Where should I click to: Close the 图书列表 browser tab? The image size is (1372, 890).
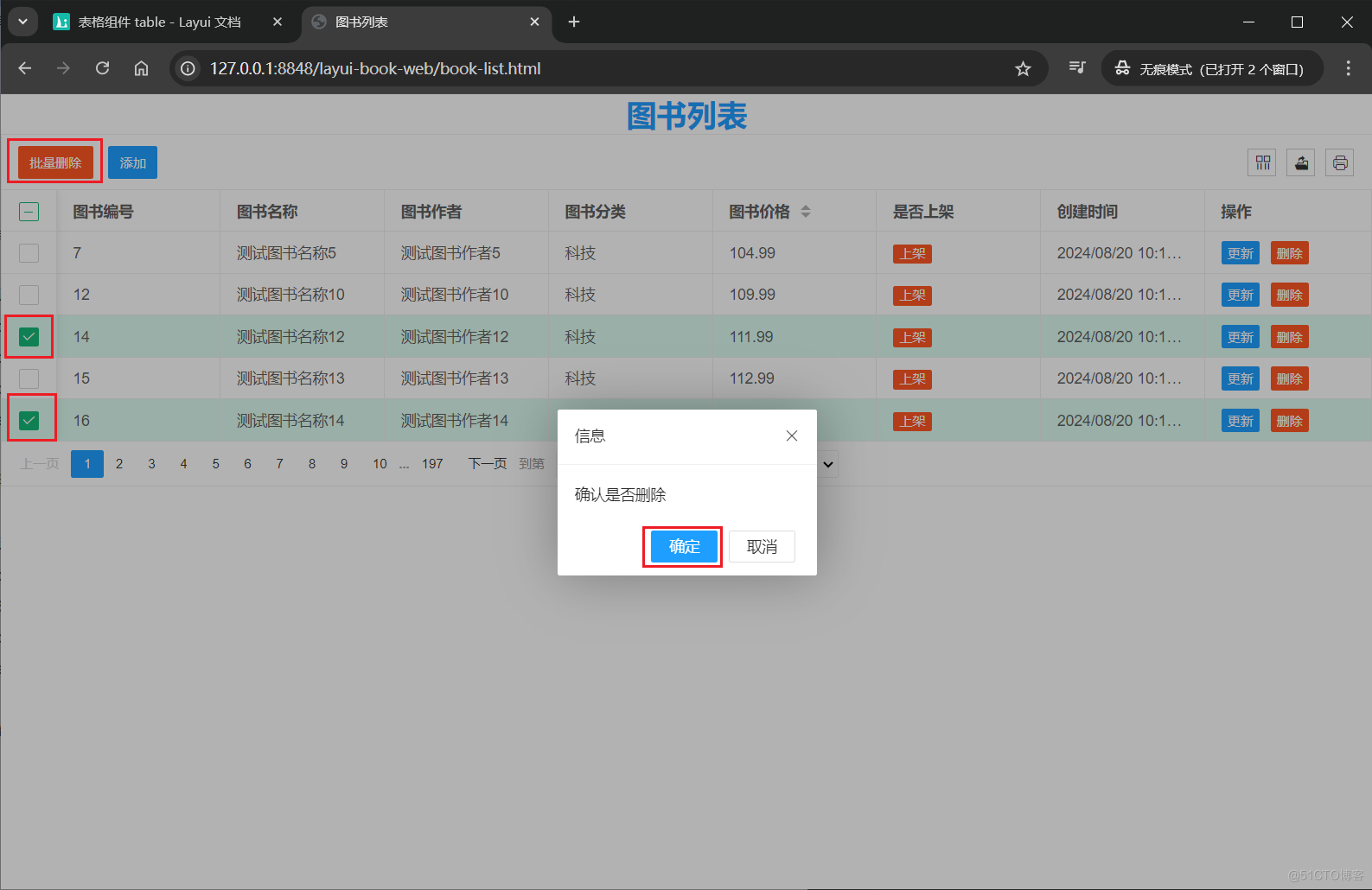(534, 22)
